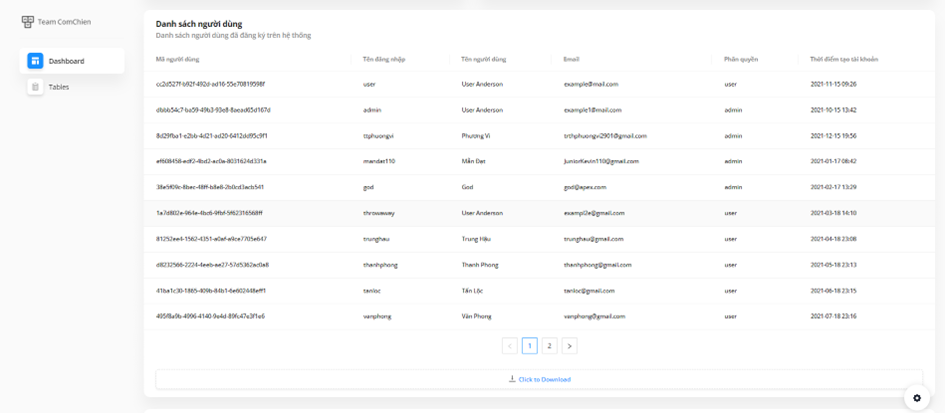Click login name ttphuongvi
Image resolution: width=945 pixels, height=413 pixels.
coord(378,136)
